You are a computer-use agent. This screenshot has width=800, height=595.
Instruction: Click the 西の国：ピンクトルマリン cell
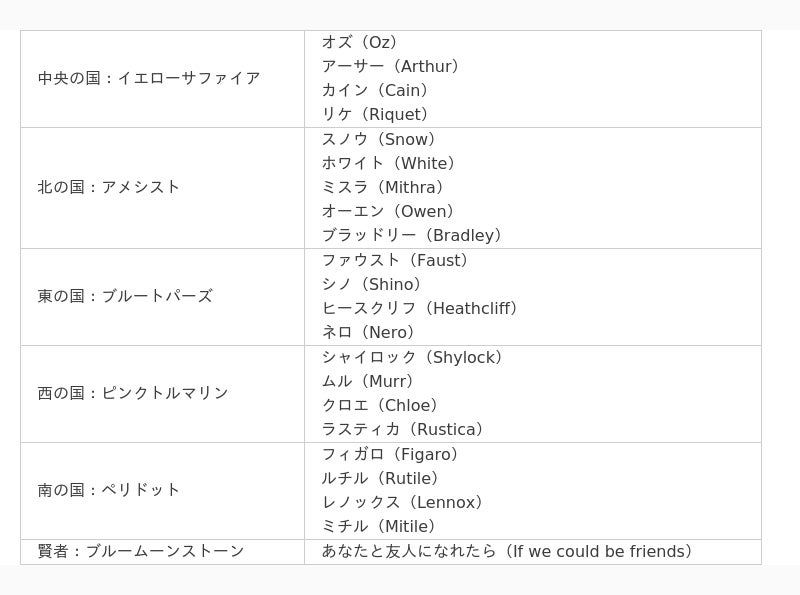point(133,393)
